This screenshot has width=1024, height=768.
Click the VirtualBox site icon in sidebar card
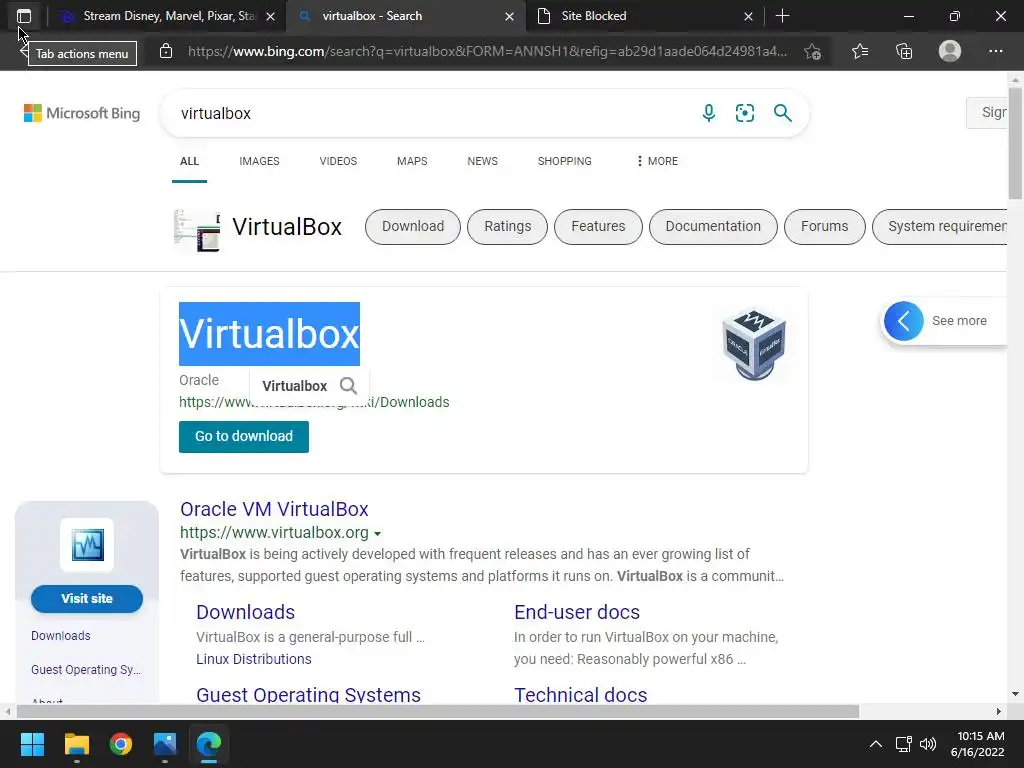87,545
